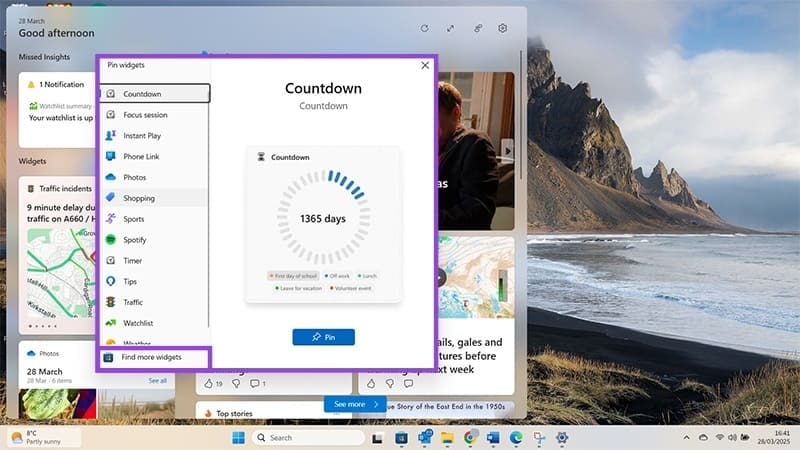Viewport: 800px width, 450px height.
Task: Open Settings app from taskbar
Action: point(562,438)
